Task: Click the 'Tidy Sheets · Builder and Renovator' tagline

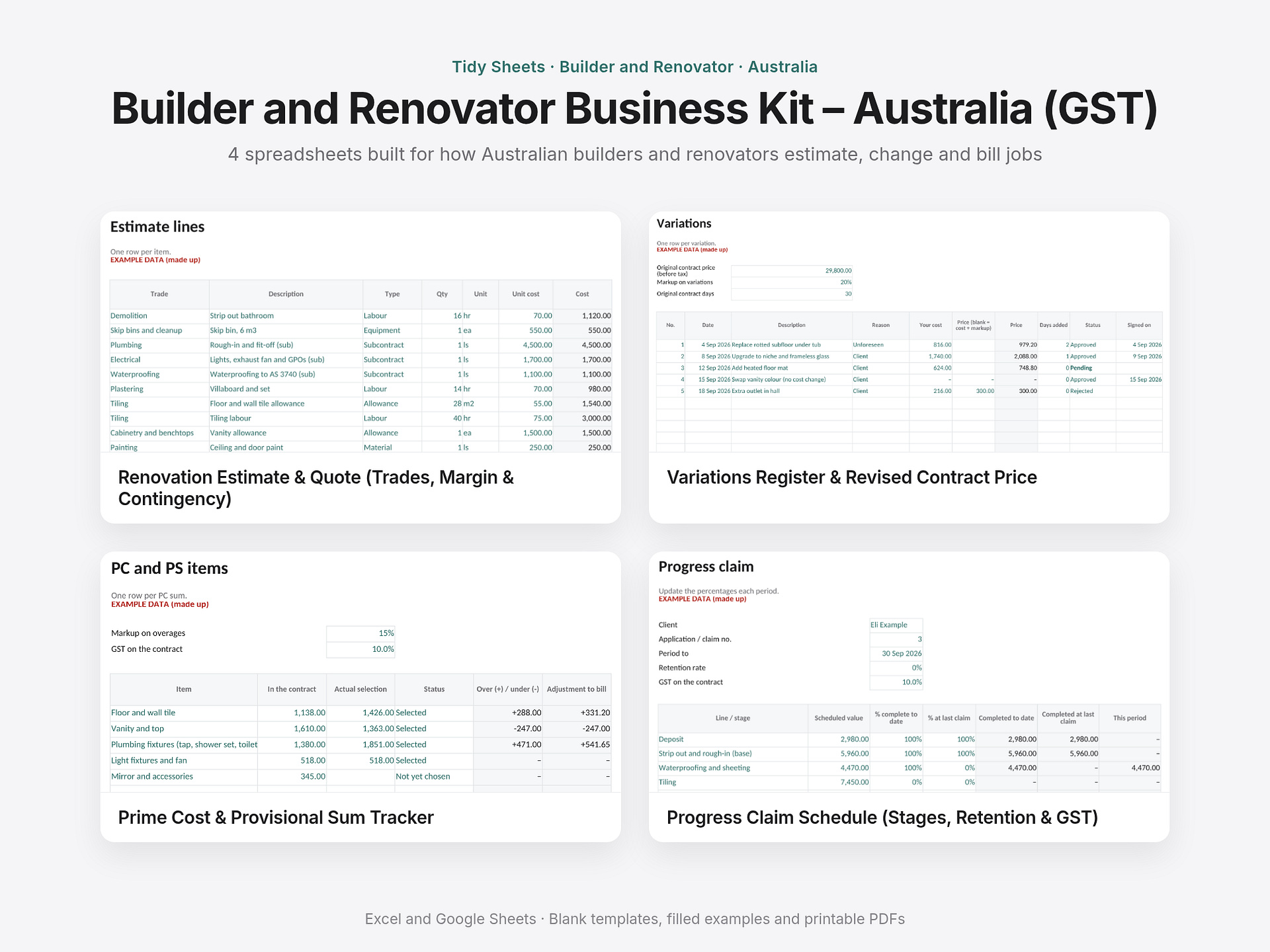Action: 635,67
